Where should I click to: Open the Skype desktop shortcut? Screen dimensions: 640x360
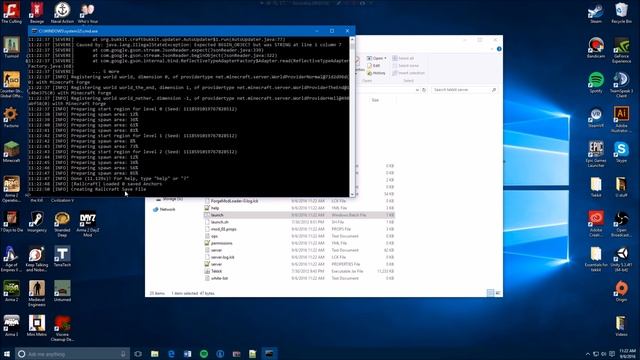[621, 152]
